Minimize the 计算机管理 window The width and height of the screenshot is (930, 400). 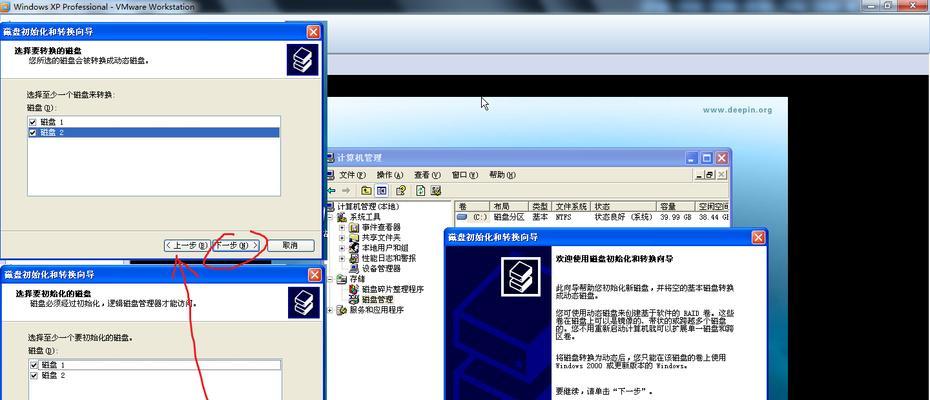point(692,158)
